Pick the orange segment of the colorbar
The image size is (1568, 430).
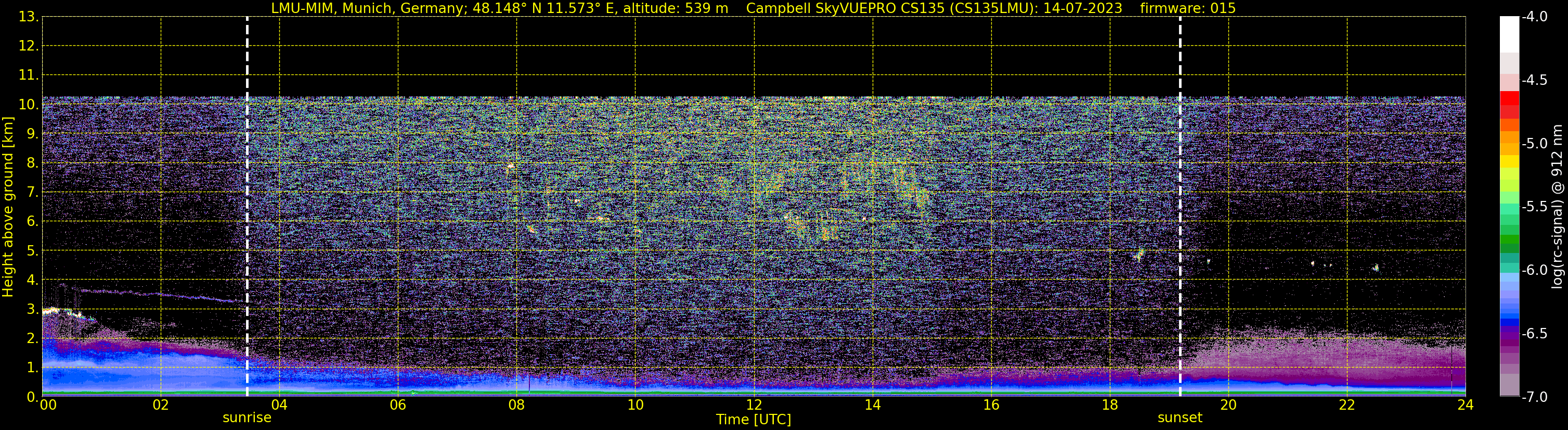[1509, 137]
